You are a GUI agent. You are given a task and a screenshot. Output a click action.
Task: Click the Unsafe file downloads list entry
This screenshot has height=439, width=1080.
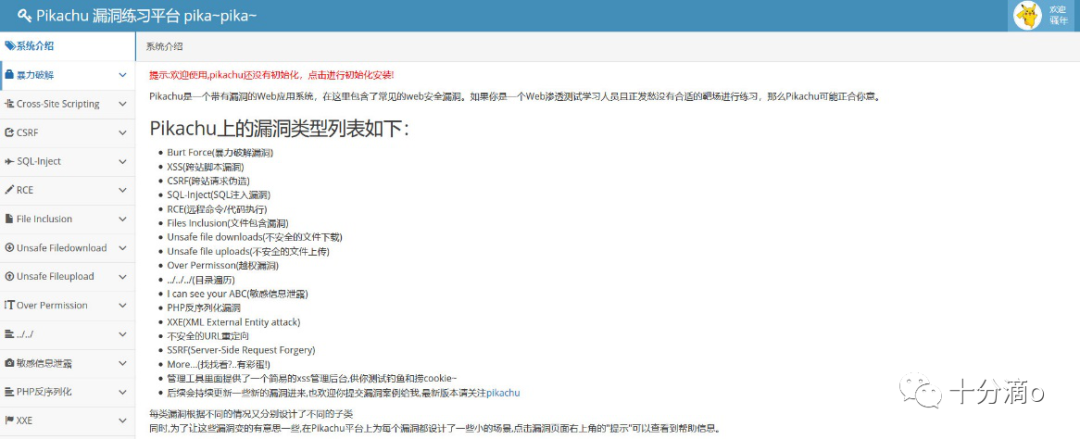coord(255,237)
